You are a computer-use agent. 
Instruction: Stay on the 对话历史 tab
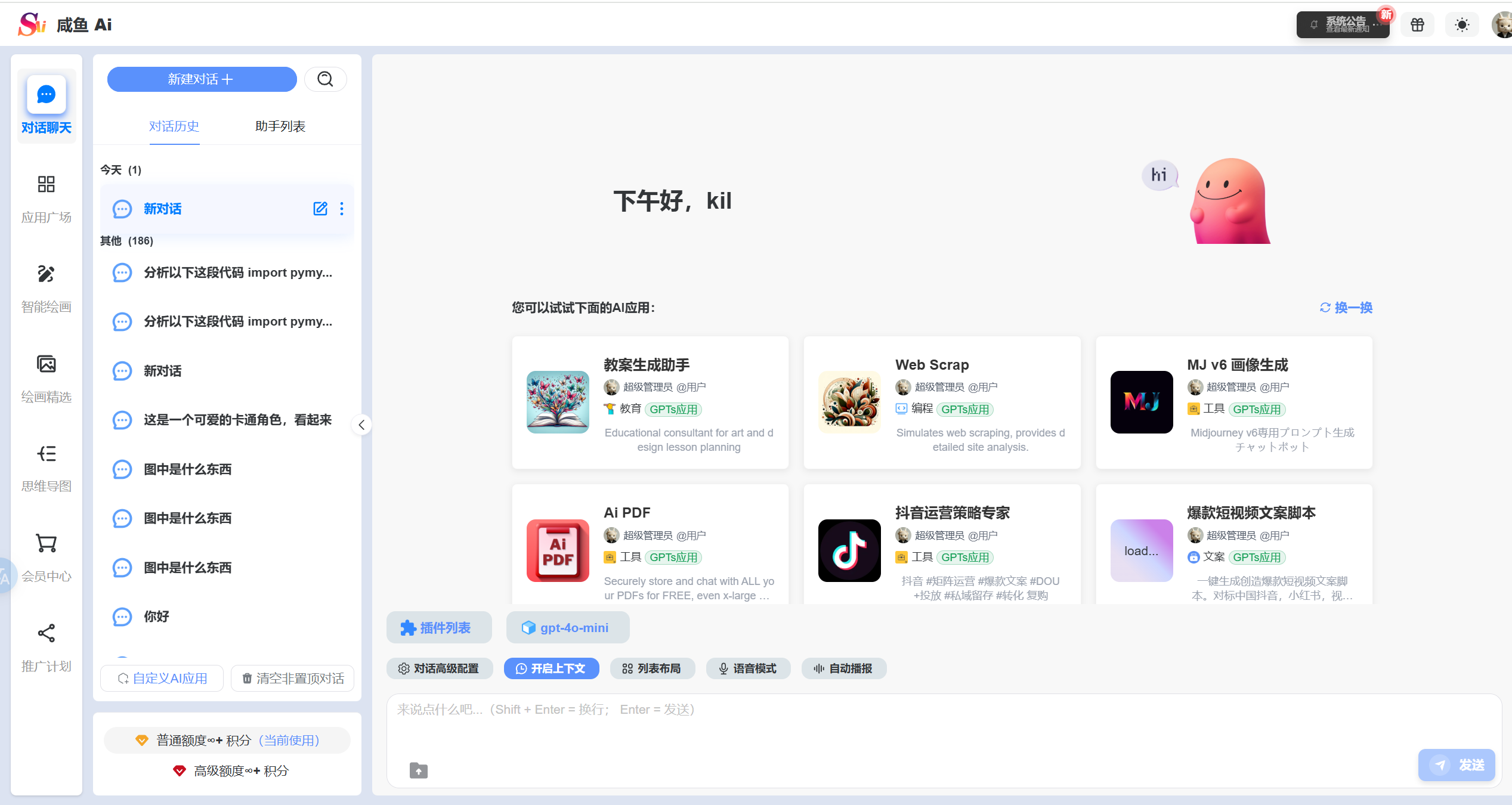click(174, 126)
